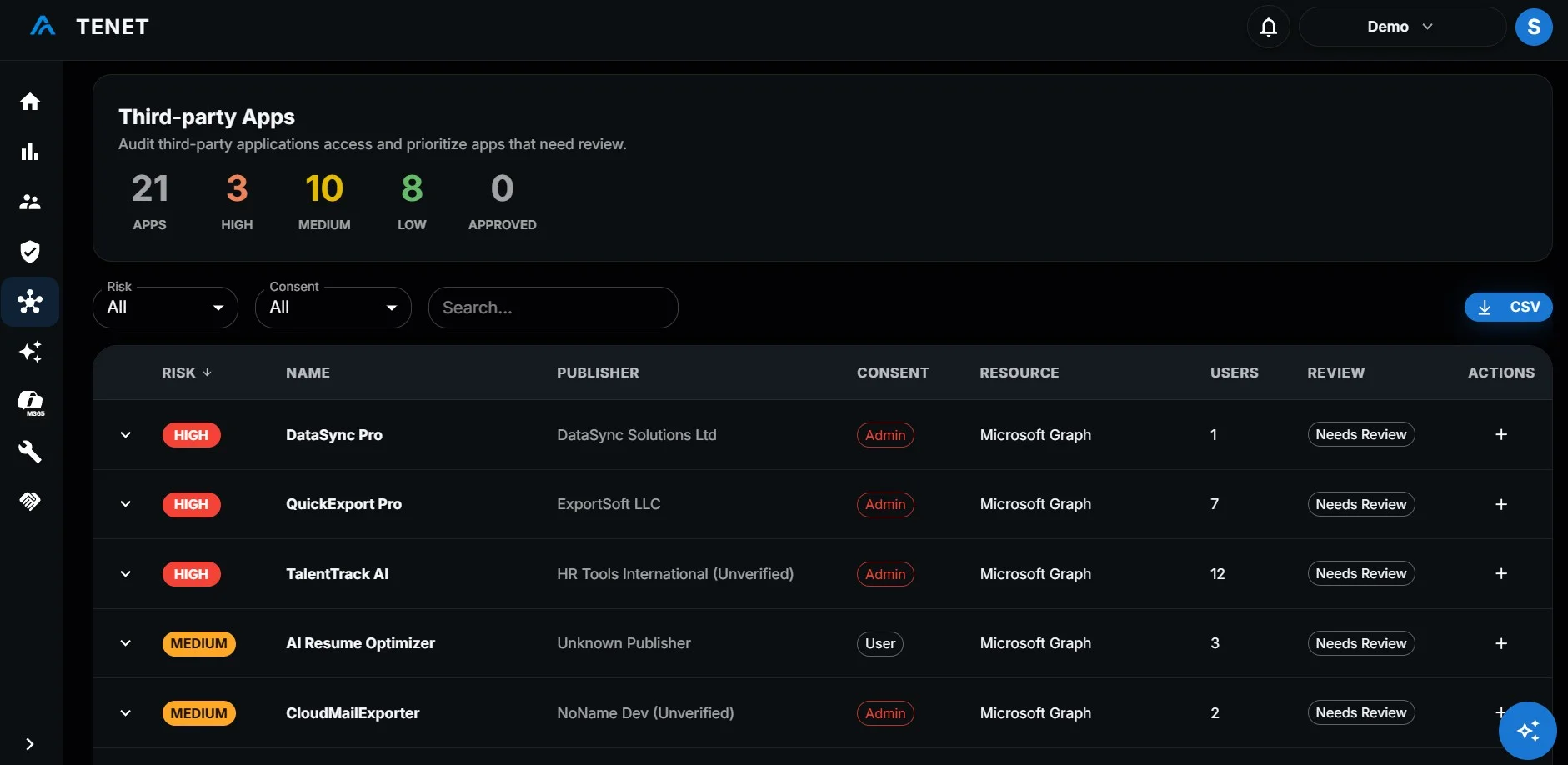Expand the QuickExport Pro row
1568x765 pixels.
point(125,504)
